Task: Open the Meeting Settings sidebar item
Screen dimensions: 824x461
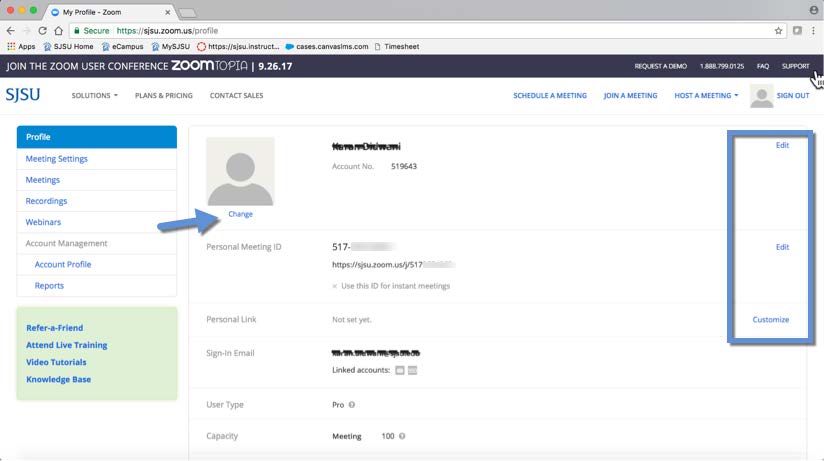Action: click(x=57, y=159)
